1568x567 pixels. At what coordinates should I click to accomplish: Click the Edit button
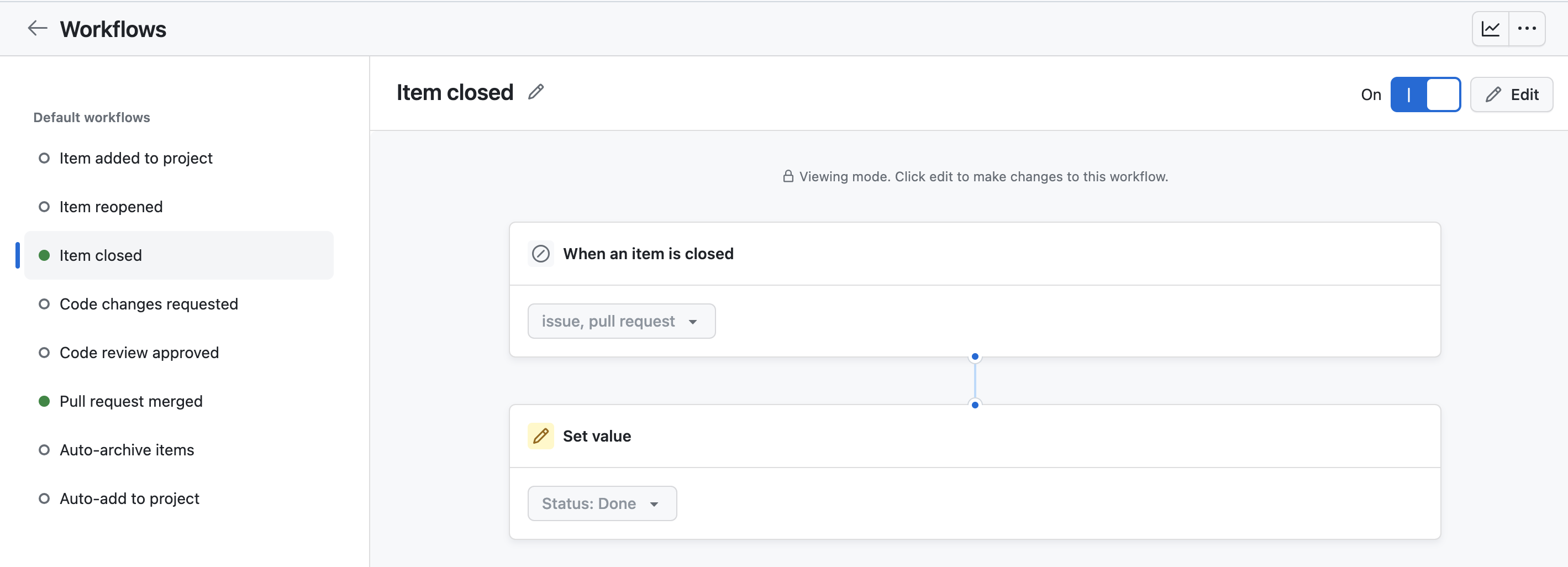pos(1512,95)
